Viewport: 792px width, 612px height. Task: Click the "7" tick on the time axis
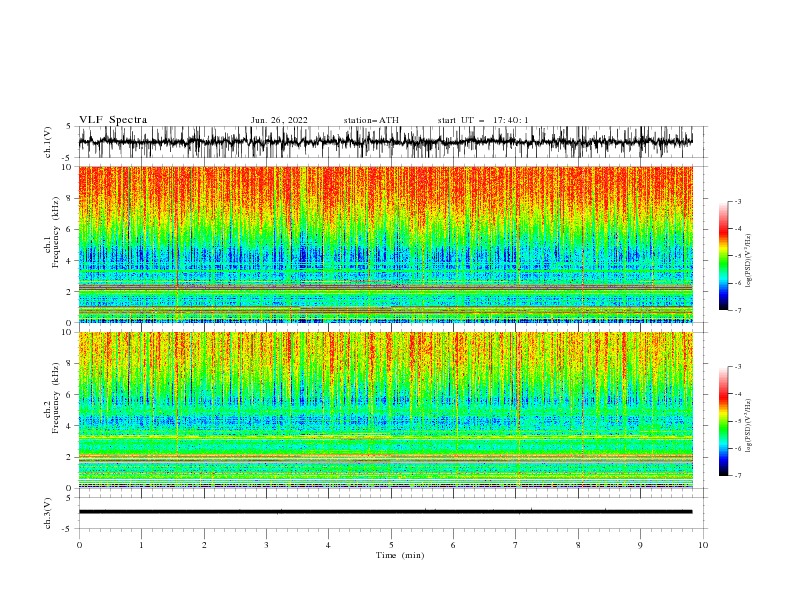(516, 545)
